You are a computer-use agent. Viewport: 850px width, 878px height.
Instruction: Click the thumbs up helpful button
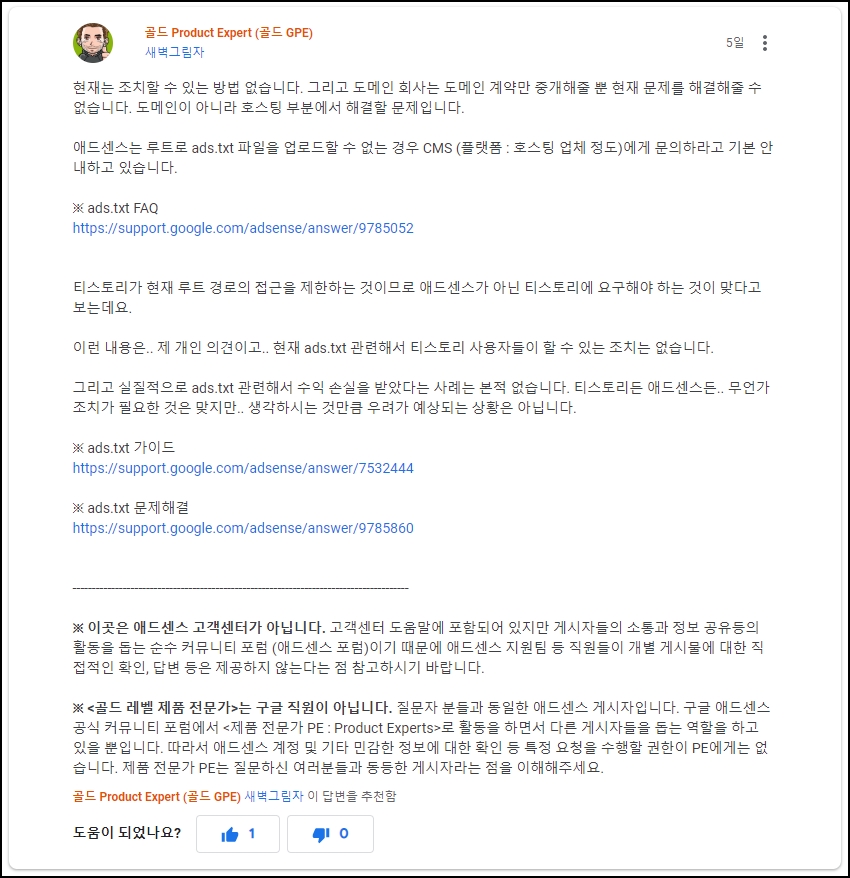click(x=238, y=834)
